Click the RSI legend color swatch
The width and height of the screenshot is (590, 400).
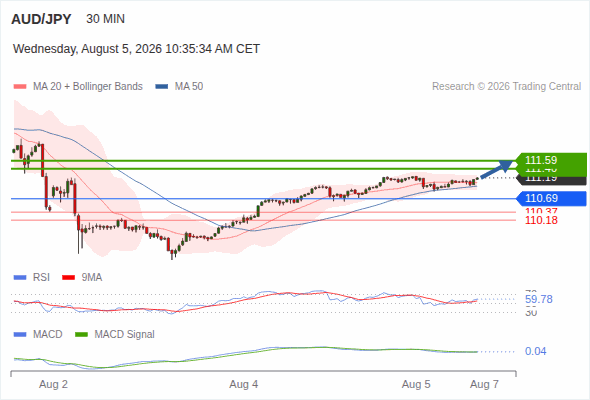[20, 278]
